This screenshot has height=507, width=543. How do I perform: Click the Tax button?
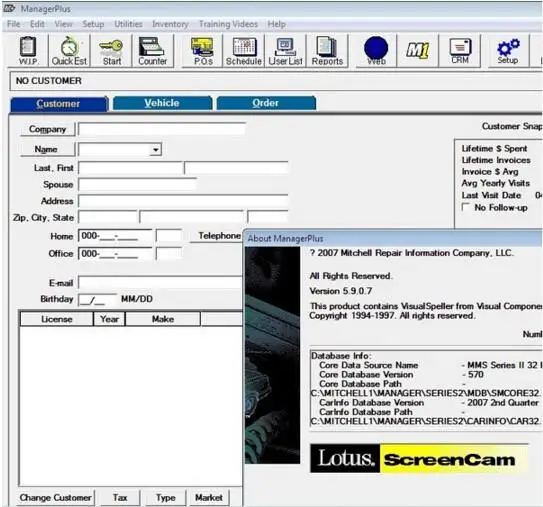(x=120, y=498)
